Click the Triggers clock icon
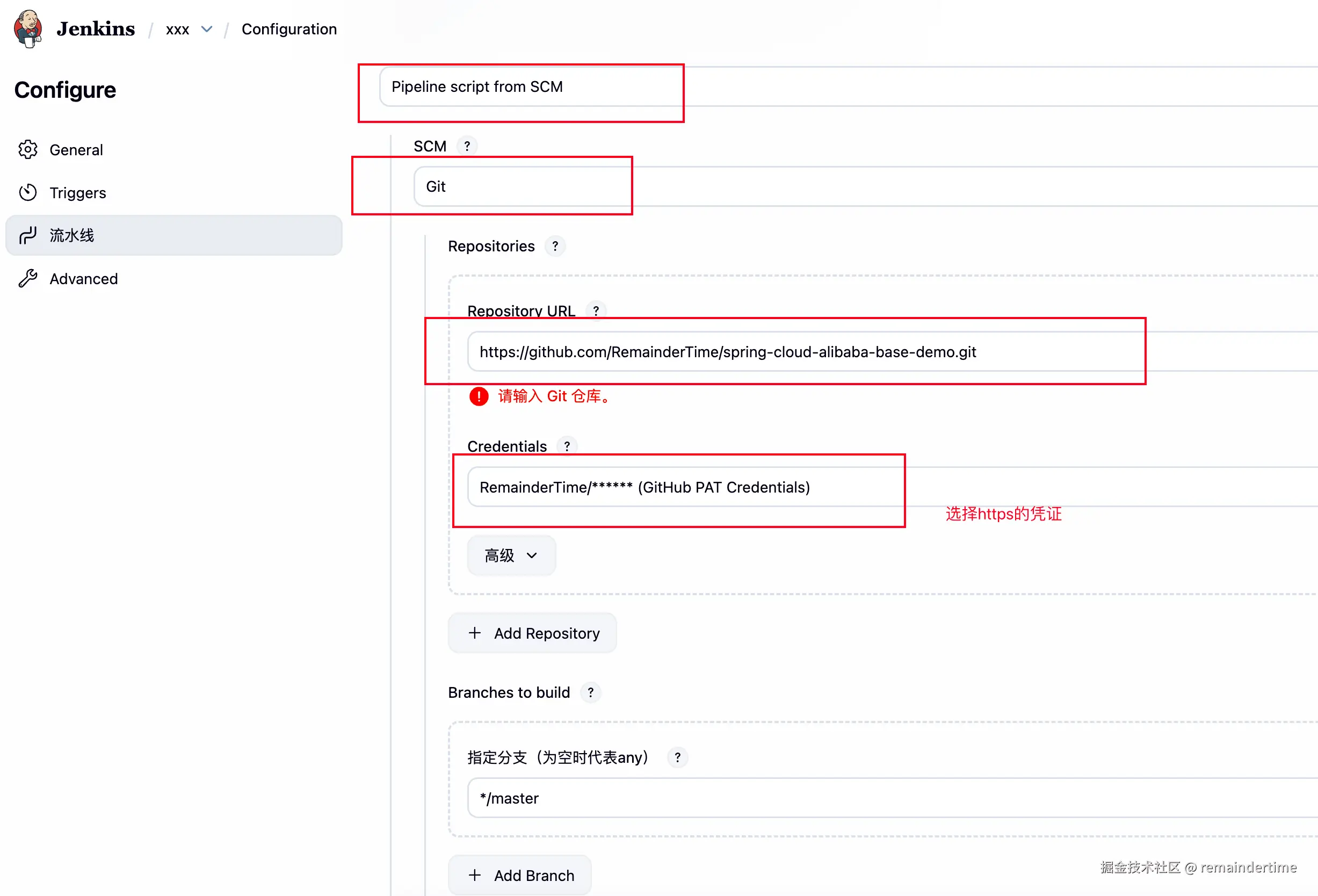The height and width of the screenshot is (896, 1318). [x=28, y=193]
